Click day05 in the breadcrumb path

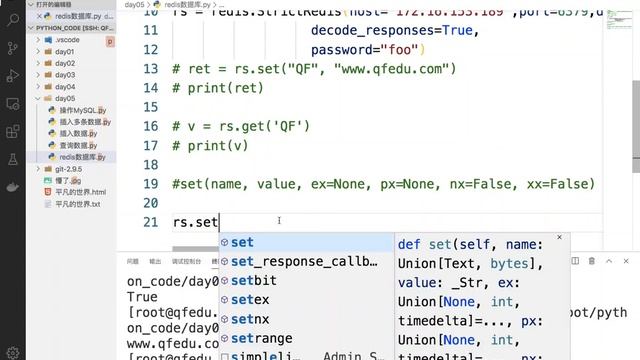134,5
